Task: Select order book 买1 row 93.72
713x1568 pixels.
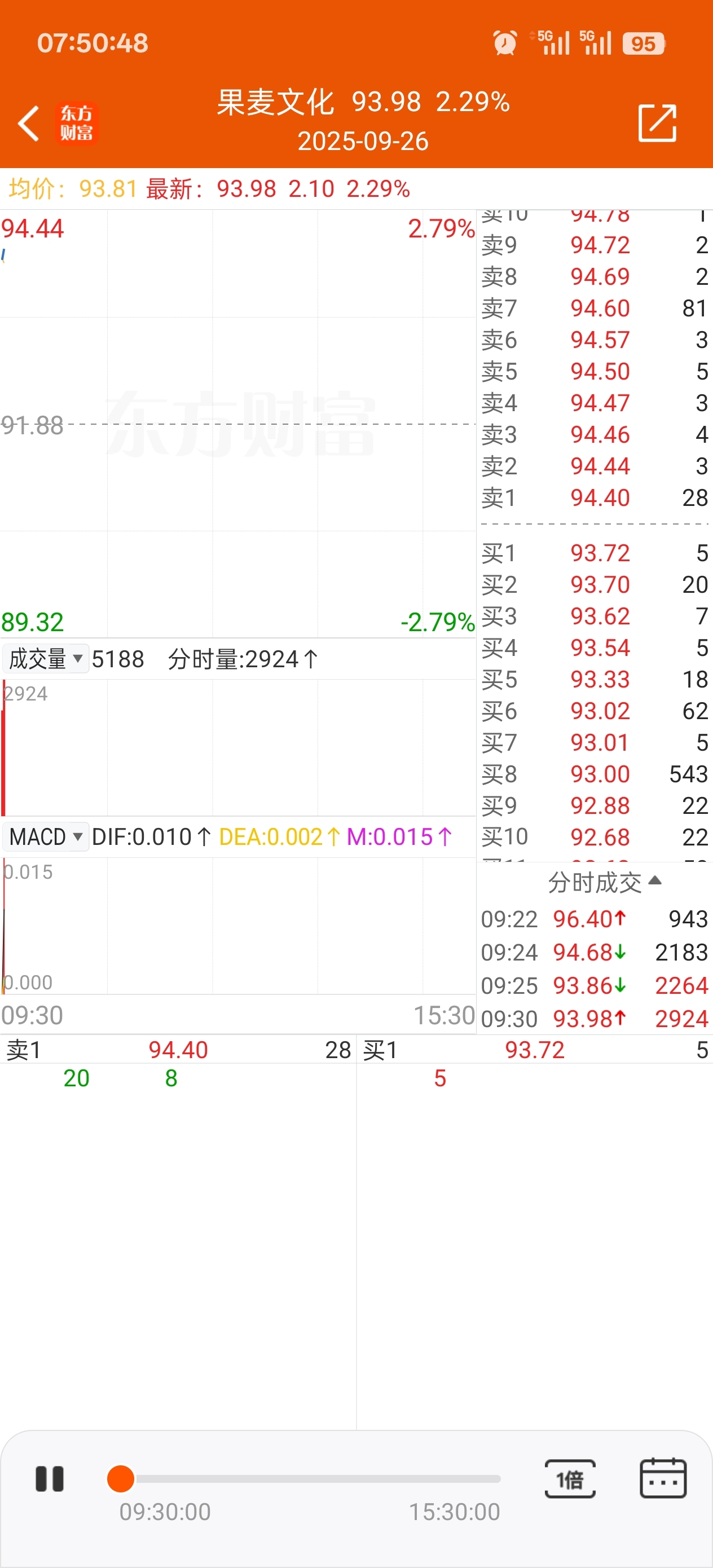Action: (x=595, y=553)
